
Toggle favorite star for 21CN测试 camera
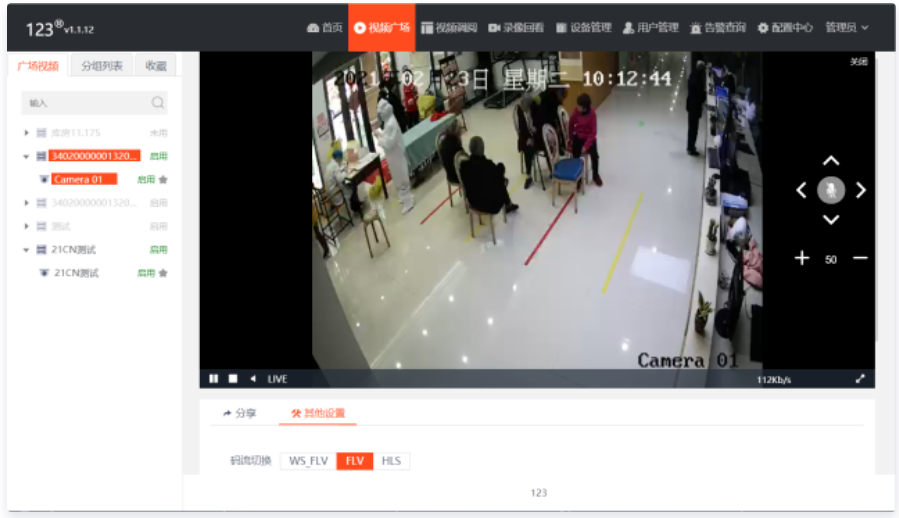click(163, 273)
